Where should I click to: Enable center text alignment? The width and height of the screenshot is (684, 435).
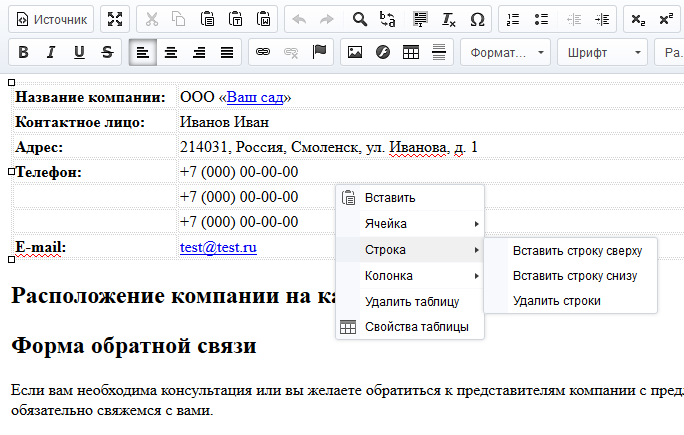tap(171, 51)
